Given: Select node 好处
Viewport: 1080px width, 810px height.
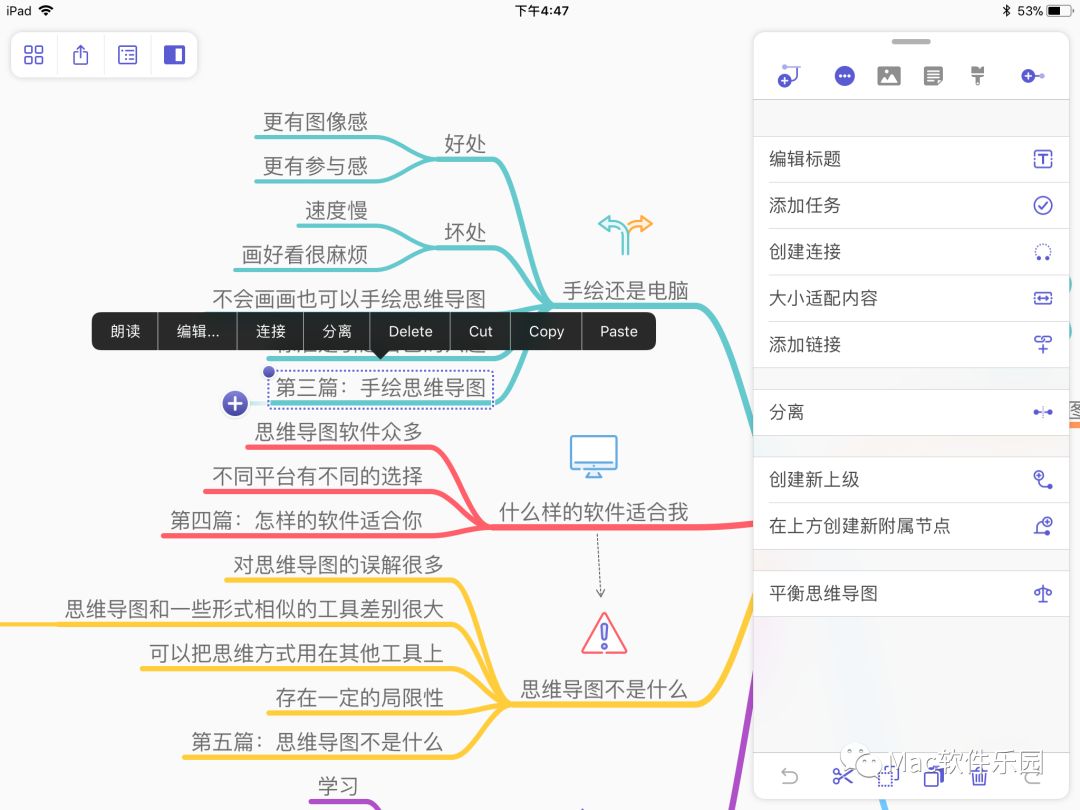Looking at the screenshot, I should 465,144.
